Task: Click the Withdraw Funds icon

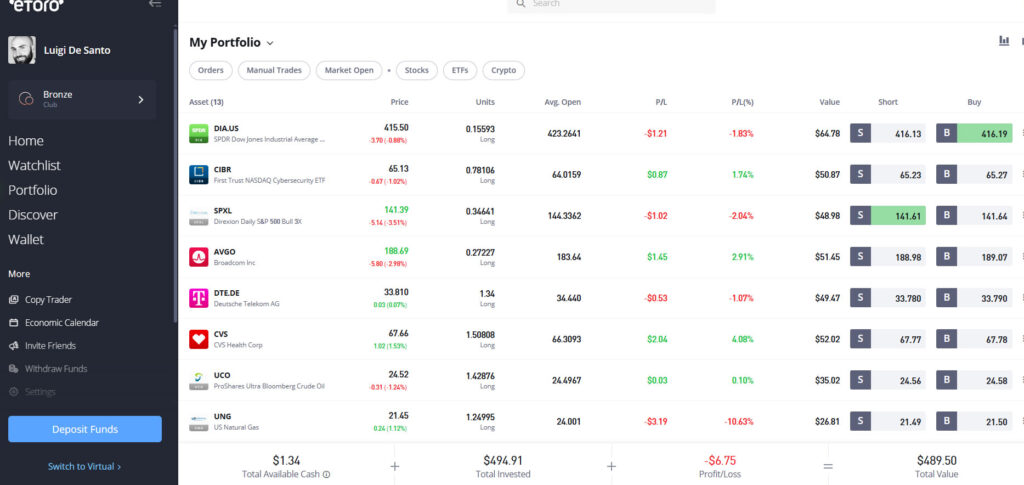Action: pos(14,369)
